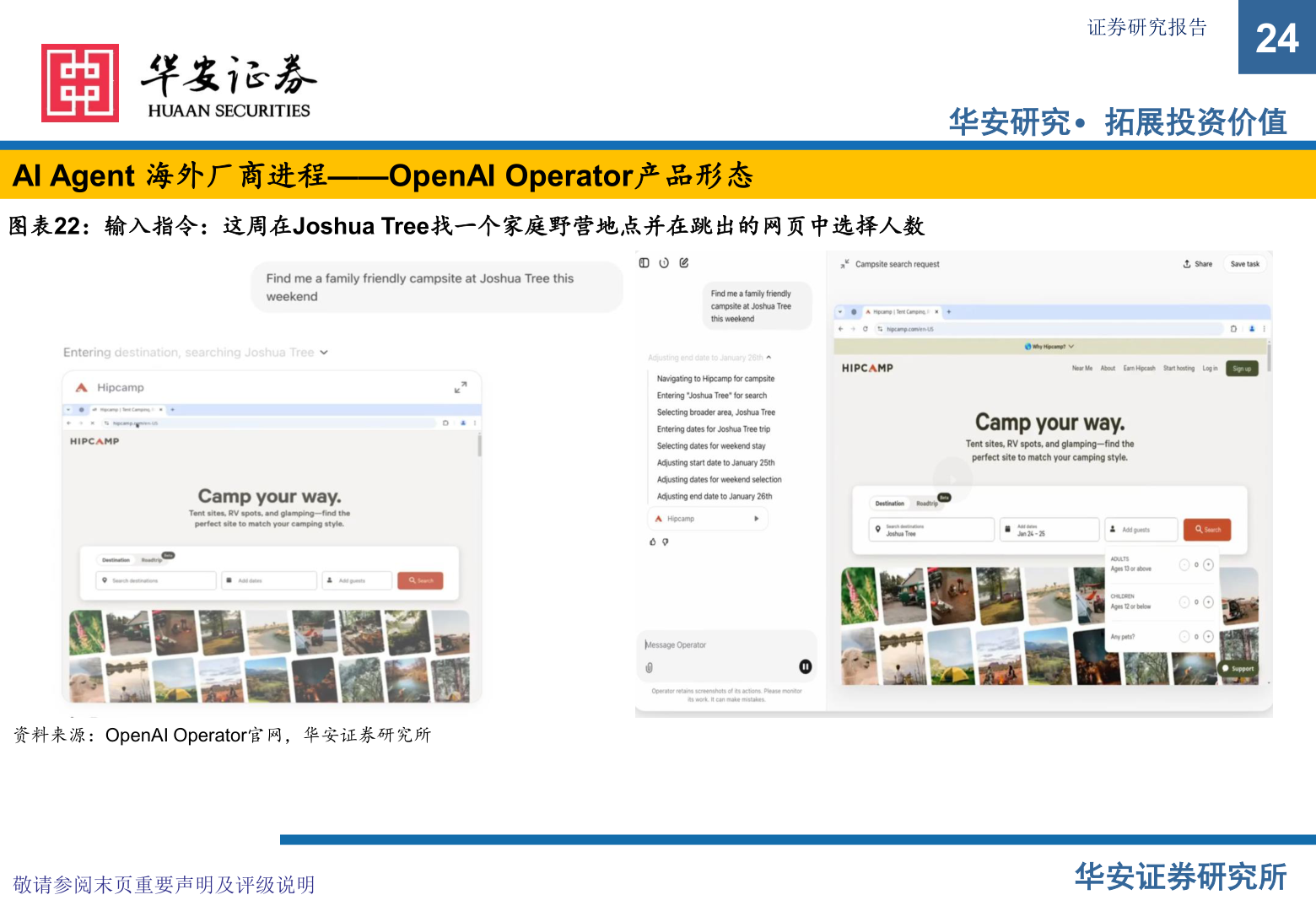Increase Children count with plus button

pyautogui.click(x=1208, y=601)
